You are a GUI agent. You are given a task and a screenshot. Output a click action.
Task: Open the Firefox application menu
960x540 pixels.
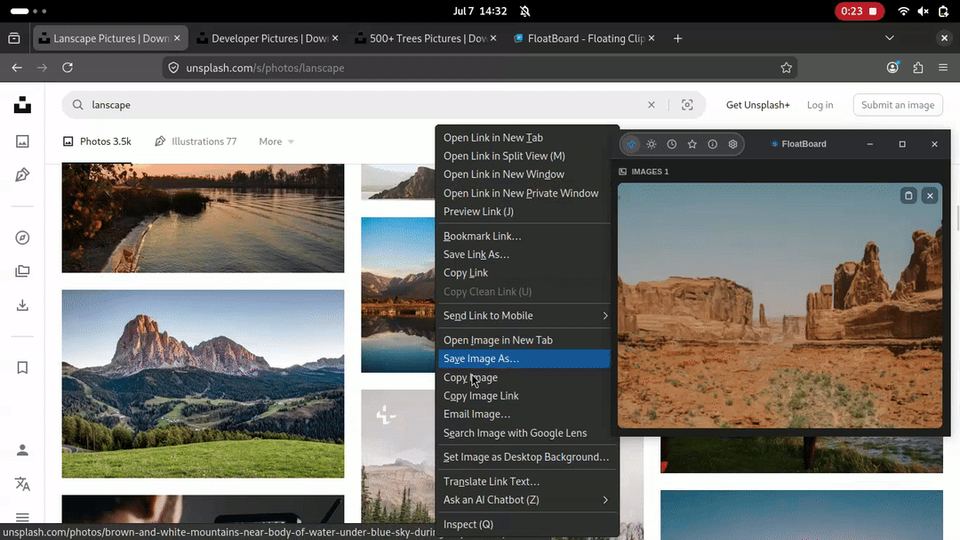[x=943, y=68]
